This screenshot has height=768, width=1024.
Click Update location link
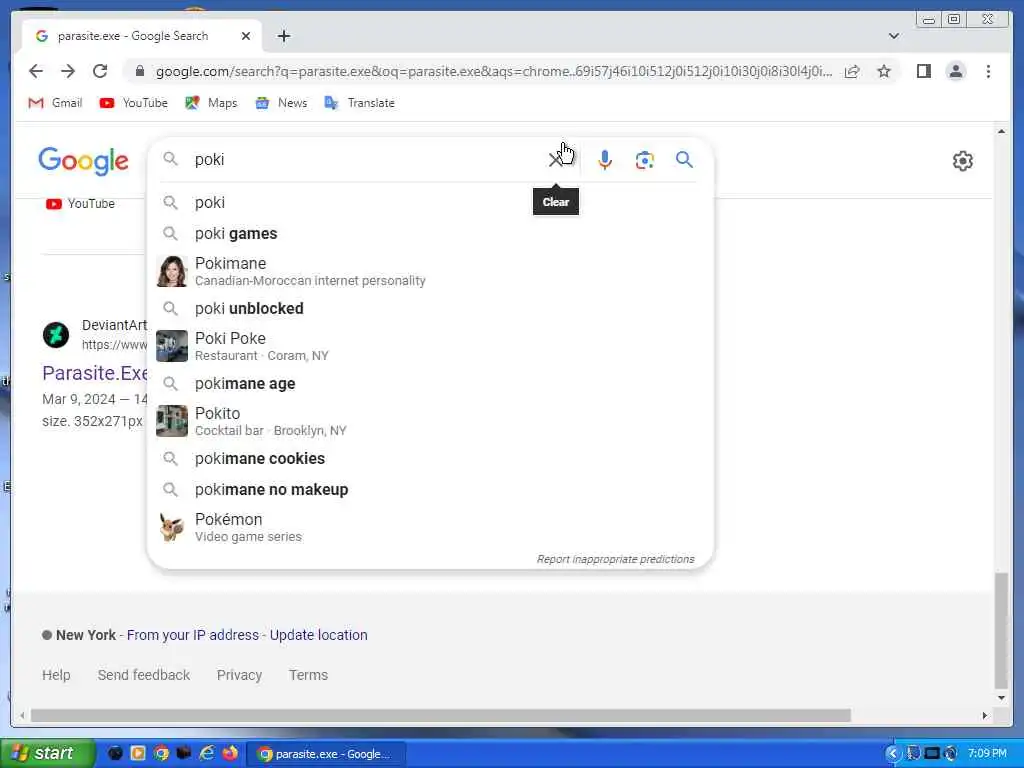click(319, 635)
